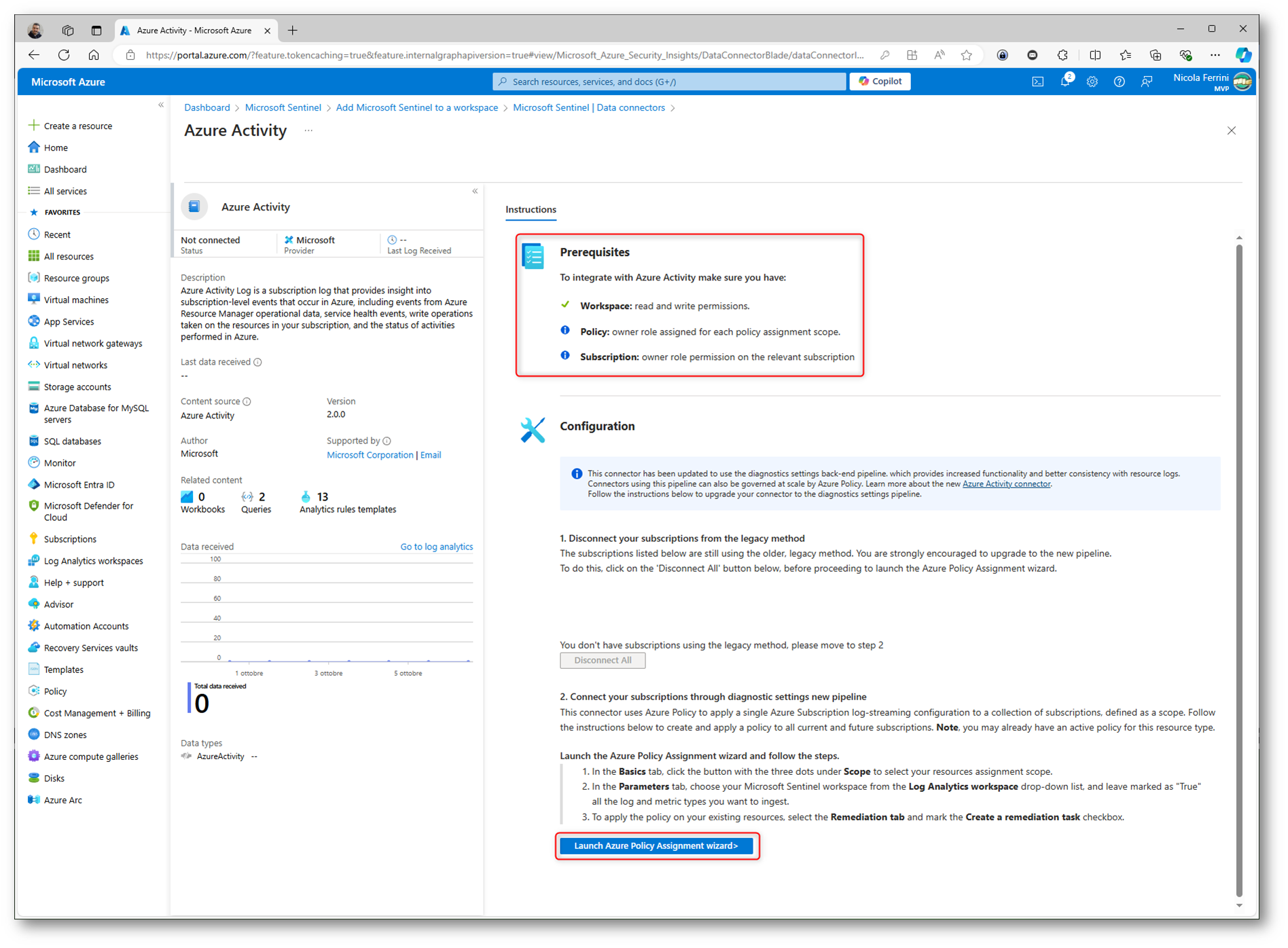The width and height of the screenshot is (1288, 948).
Task: Click the Dashboard breadcrumb link
Action: pyautogui.click(x=207, y=107)
